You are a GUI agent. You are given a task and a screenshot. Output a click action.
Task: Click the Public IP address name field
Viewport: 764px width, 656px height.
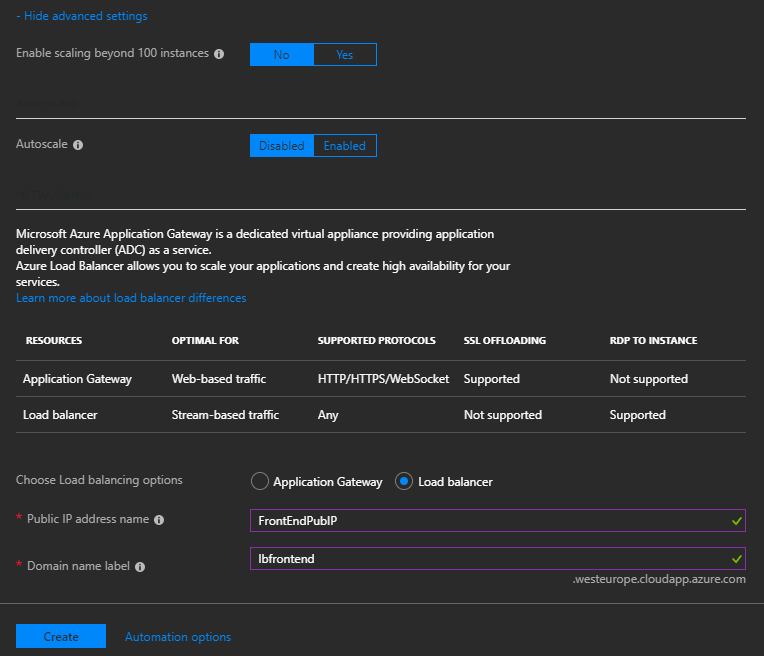(x=497, y=521)
